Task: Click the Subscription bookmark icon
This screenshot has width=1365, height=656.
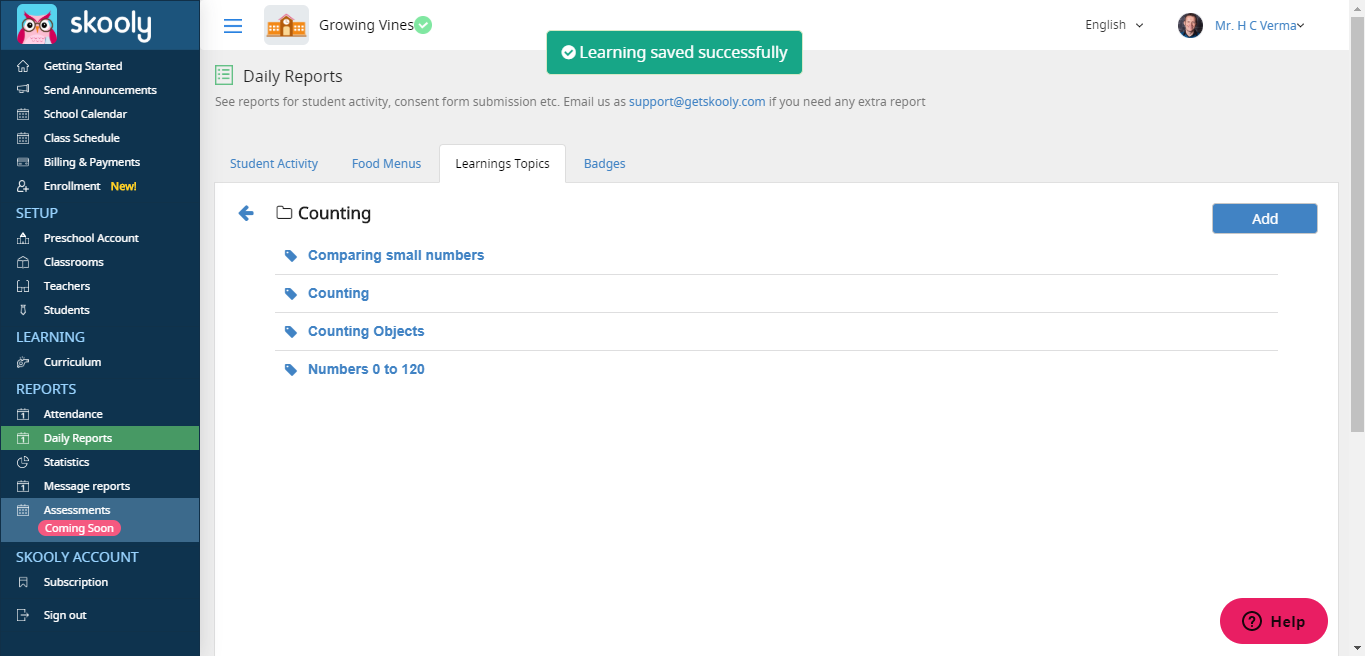Action: click(x=24, y=582)
